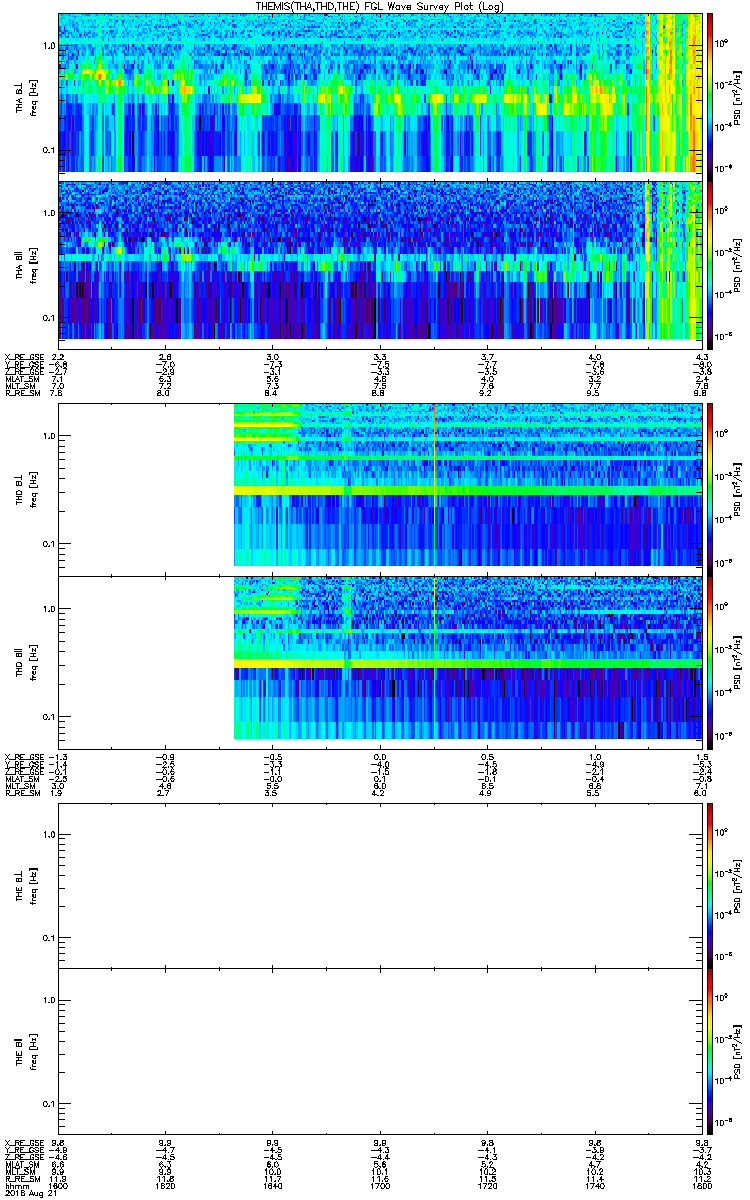
Task: Click the THA 'R_RE_SM' ephemeris row label
Action: coord(21,393)
